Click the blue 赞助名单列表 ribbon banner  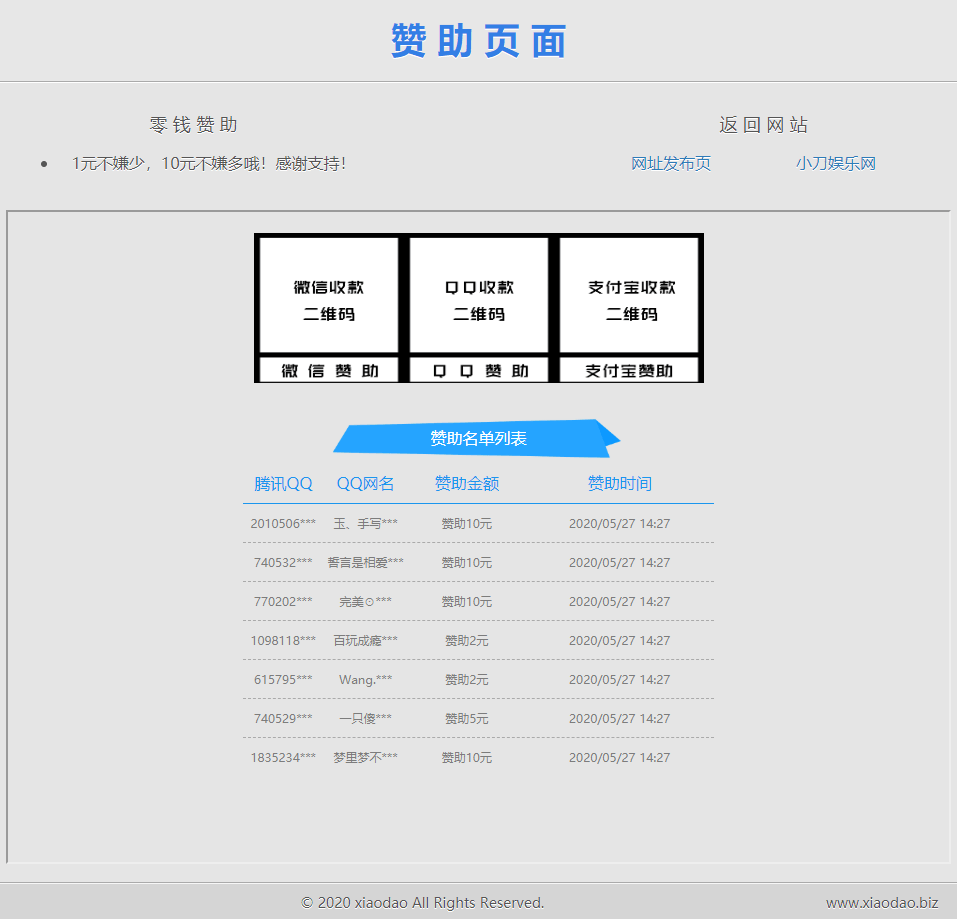tap(478, 438)
